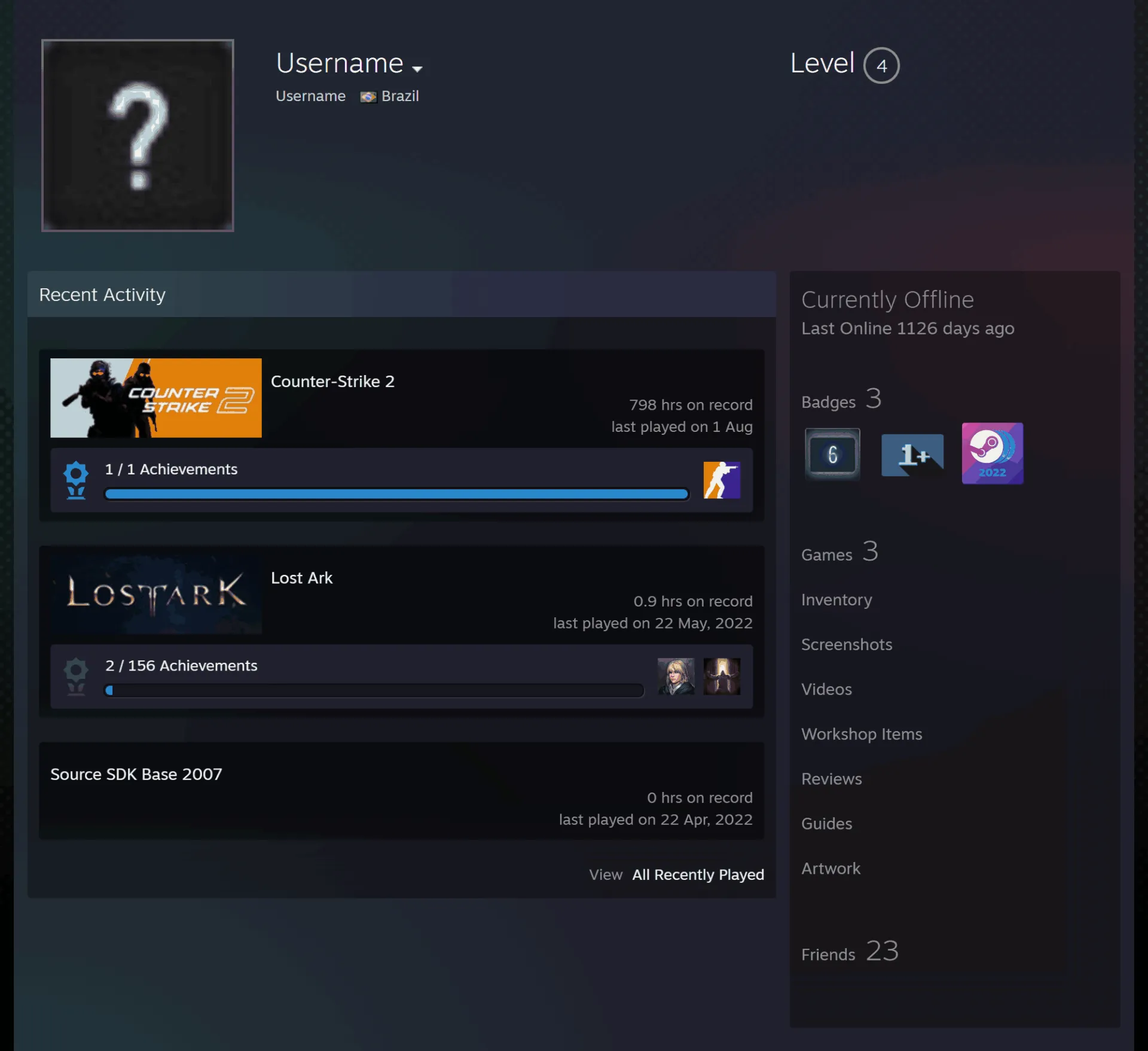1148x1051 pixels.
Task: Click the doorway Lost Ark achievement icon
Action: [722, 676]
